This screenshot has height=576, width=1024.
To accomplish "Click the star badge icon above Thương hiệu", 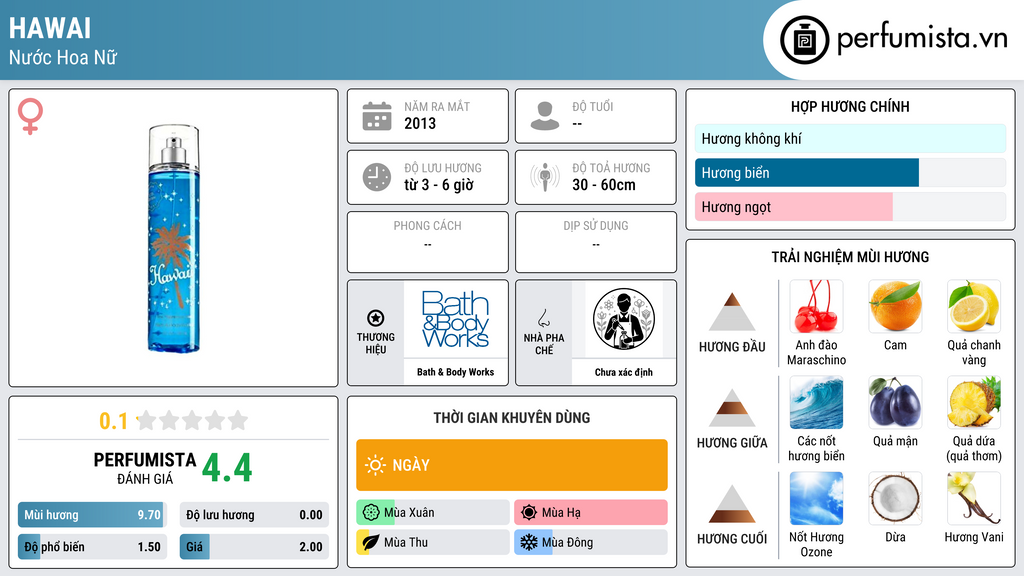I will [376, 318].
